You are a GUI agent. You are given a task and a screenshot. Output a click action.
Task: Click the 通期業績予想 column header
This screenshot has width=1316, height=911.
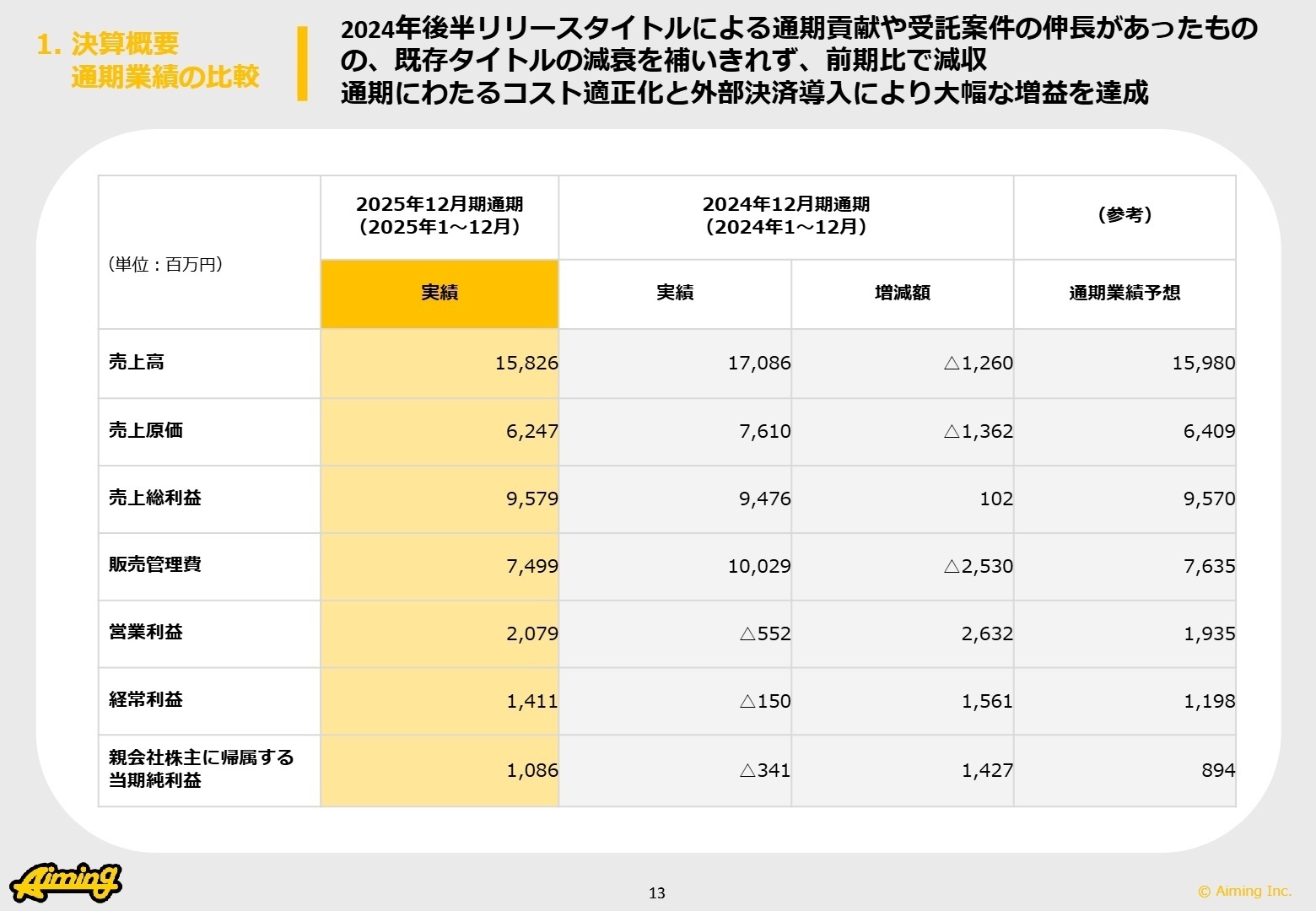1125,294
